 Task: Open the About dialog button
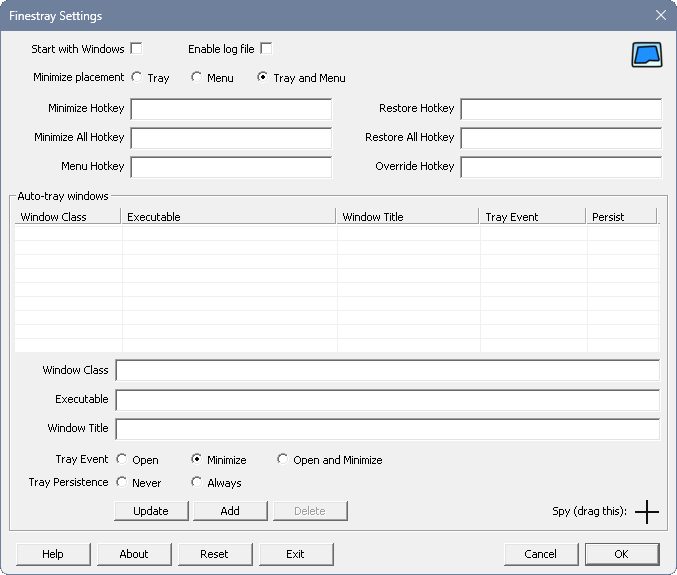(134, 554)
